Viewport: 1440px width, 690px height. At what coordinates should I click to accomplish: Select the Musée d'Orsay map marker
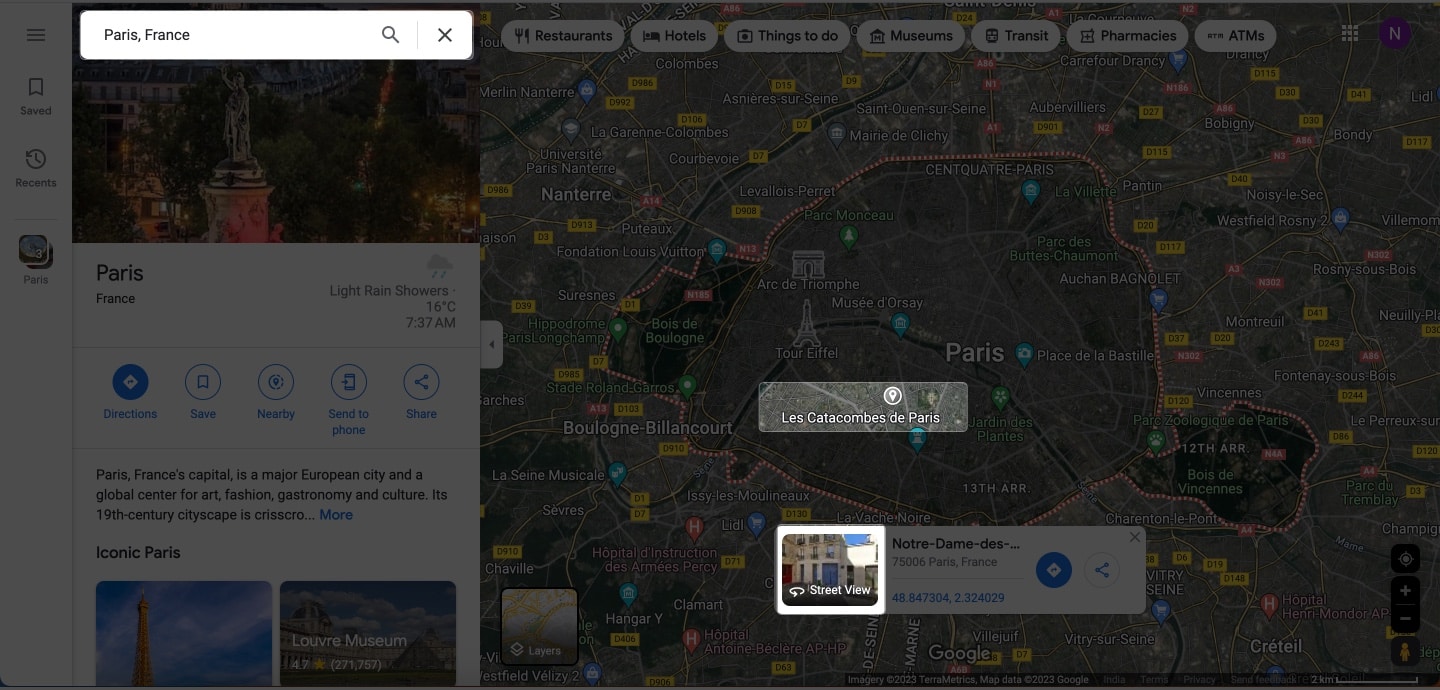click(x=900, y=323)
